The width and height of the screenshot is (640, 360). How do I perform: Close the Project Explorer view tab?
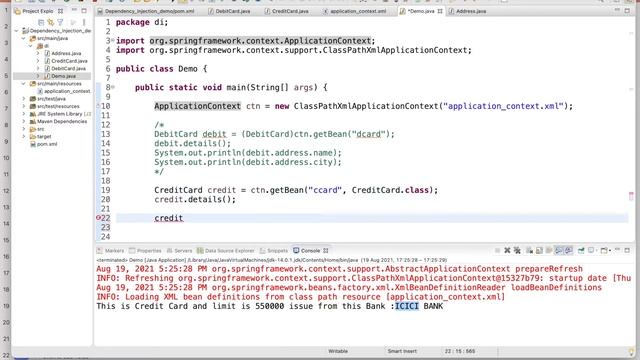(x=60, y=11)
